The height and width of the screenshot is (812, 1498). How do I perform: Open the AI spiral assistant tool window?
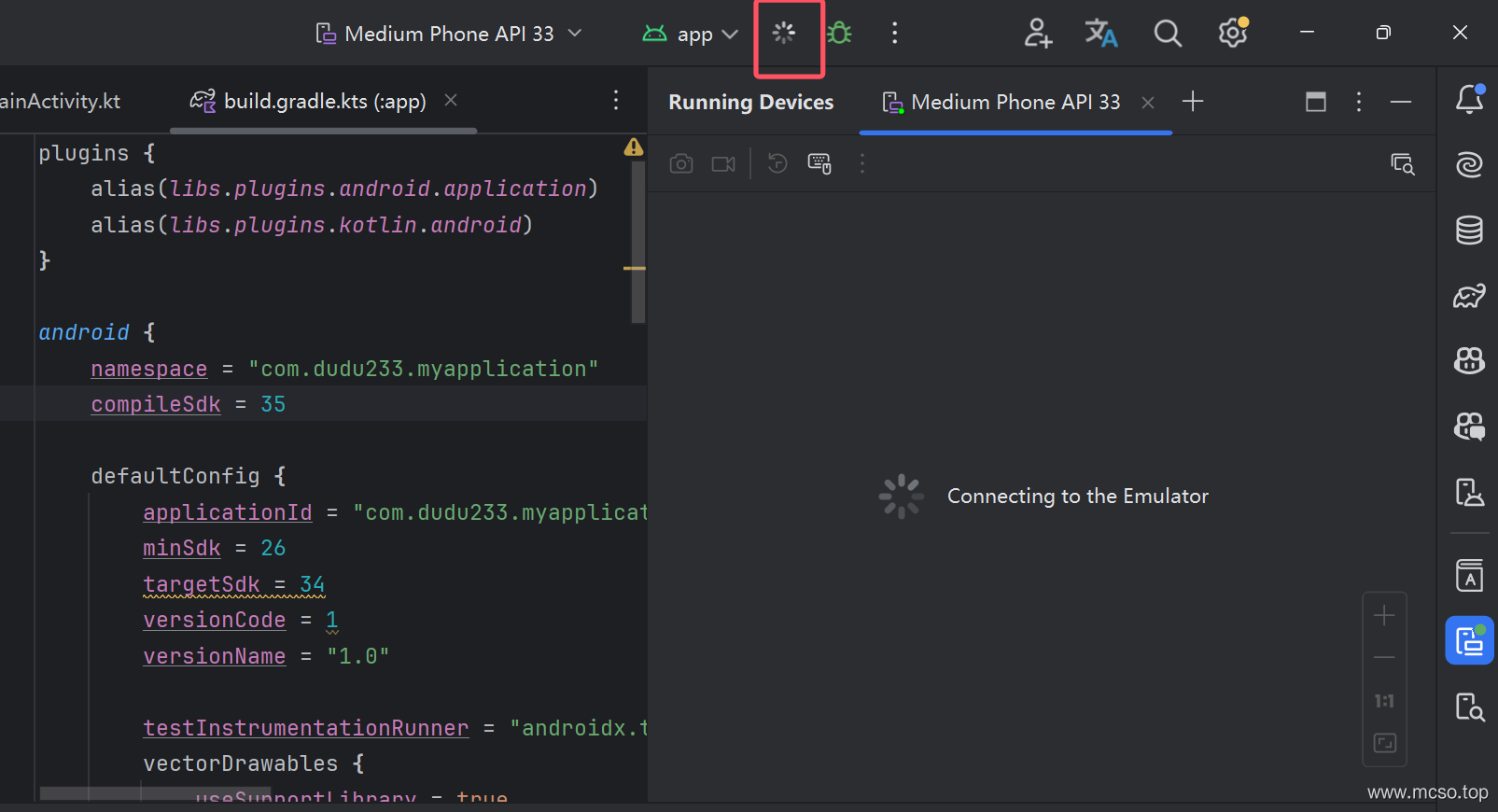(x=1470, y=164)
